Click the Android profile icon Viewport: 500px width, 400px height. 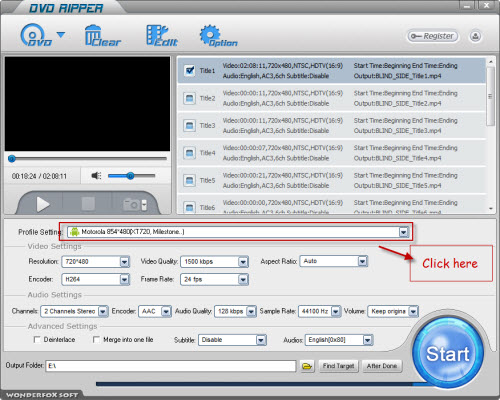coord(74,232)
